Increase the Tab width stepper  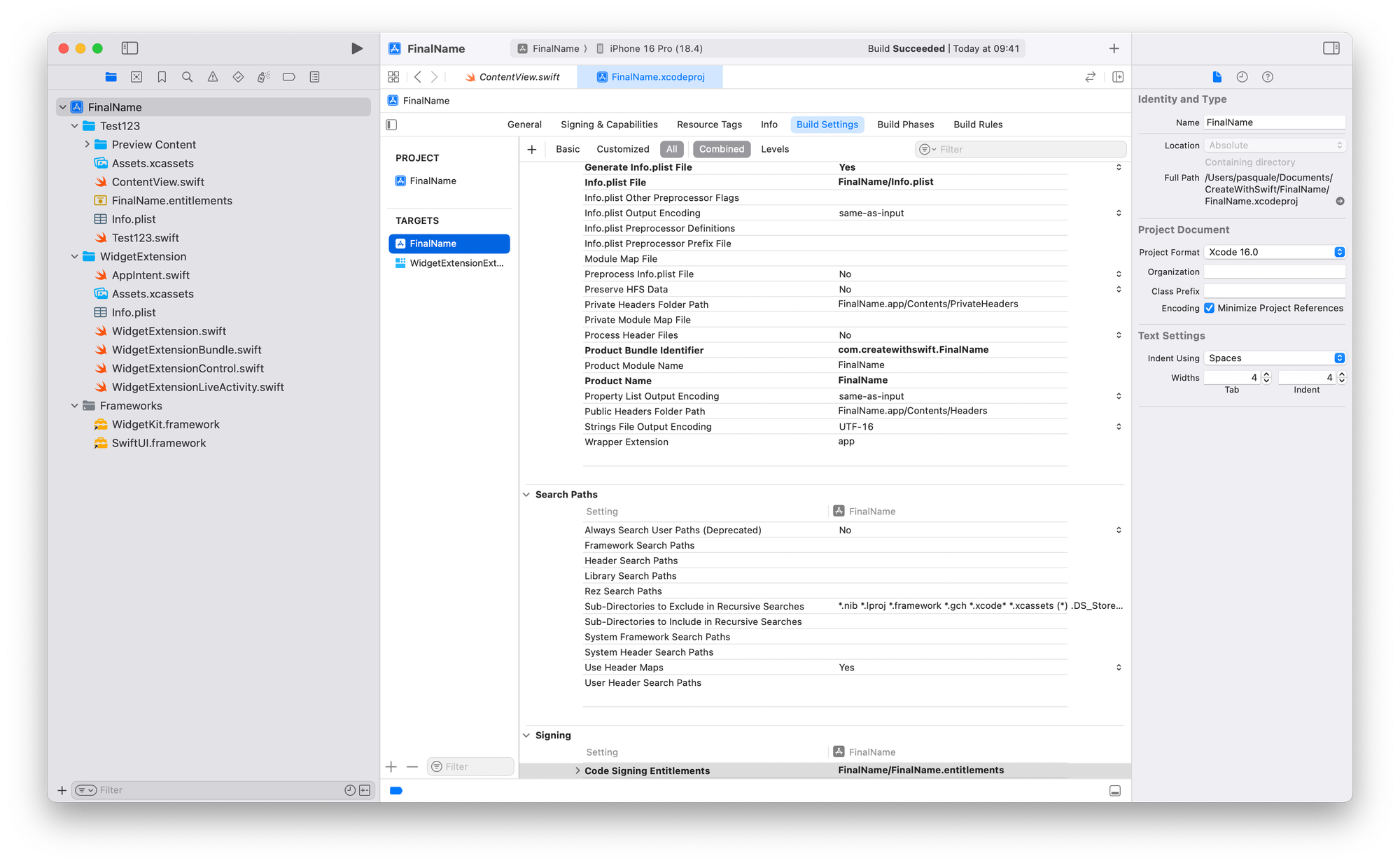[1266, 374]
